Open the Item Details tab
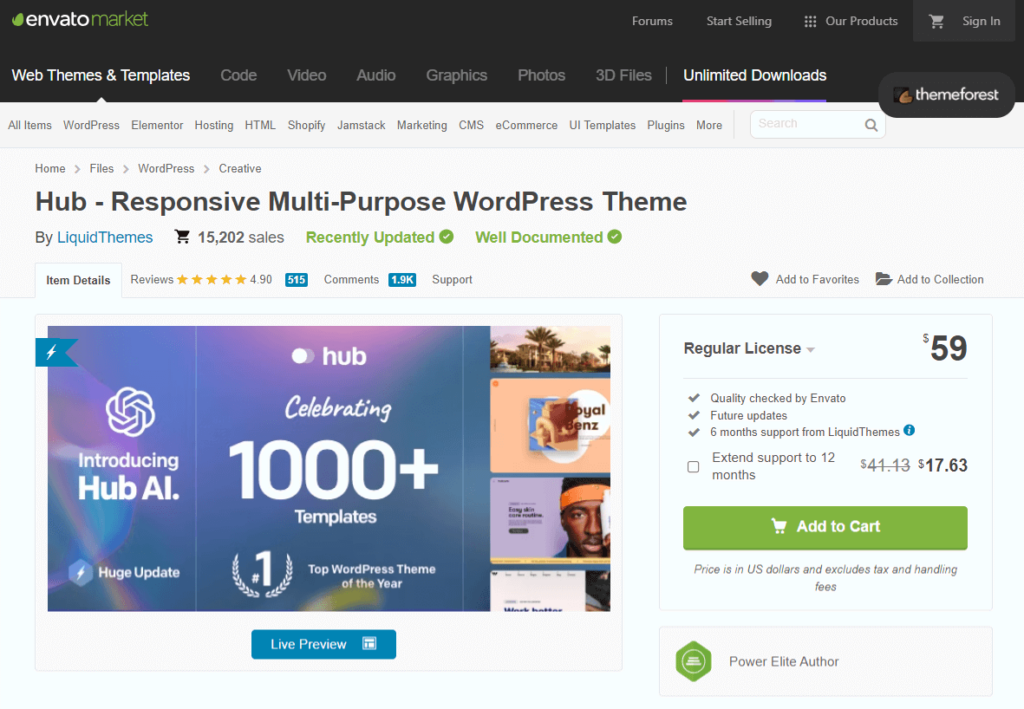Viewport: 1024px width, 709px height. (x=78, y=280)
